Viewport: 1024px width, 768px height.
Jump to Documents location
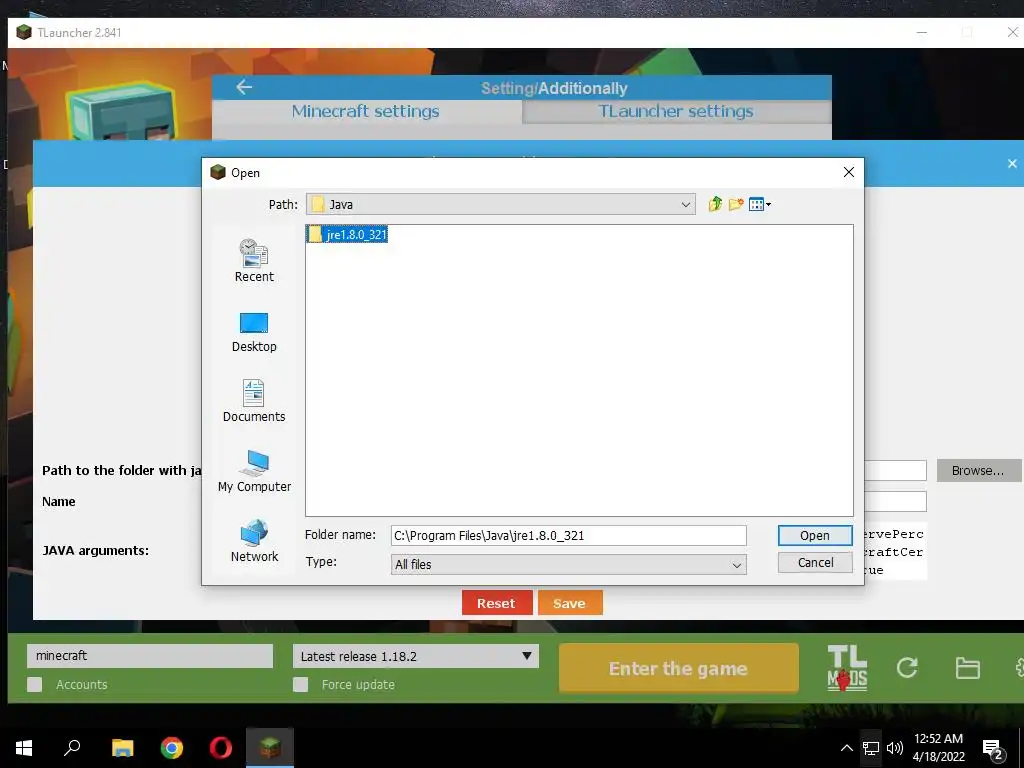[x=254, y=401]
